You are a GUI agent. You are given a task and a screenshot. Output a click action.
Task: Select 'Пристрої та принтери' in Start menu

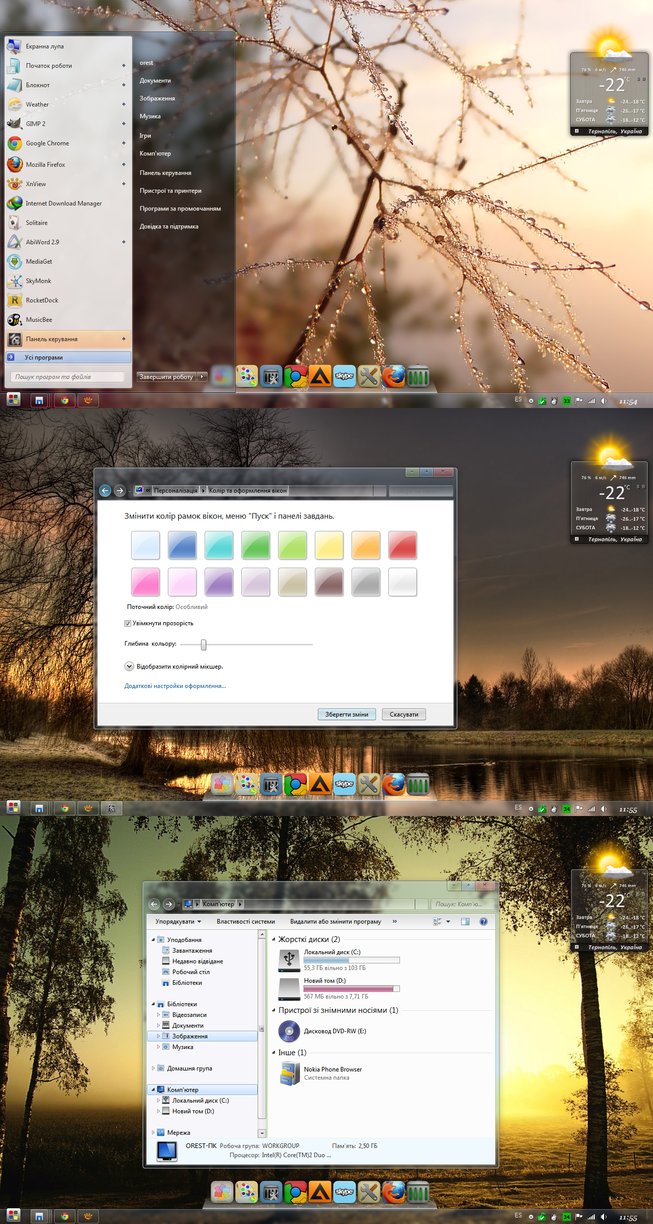click(171, 190)
